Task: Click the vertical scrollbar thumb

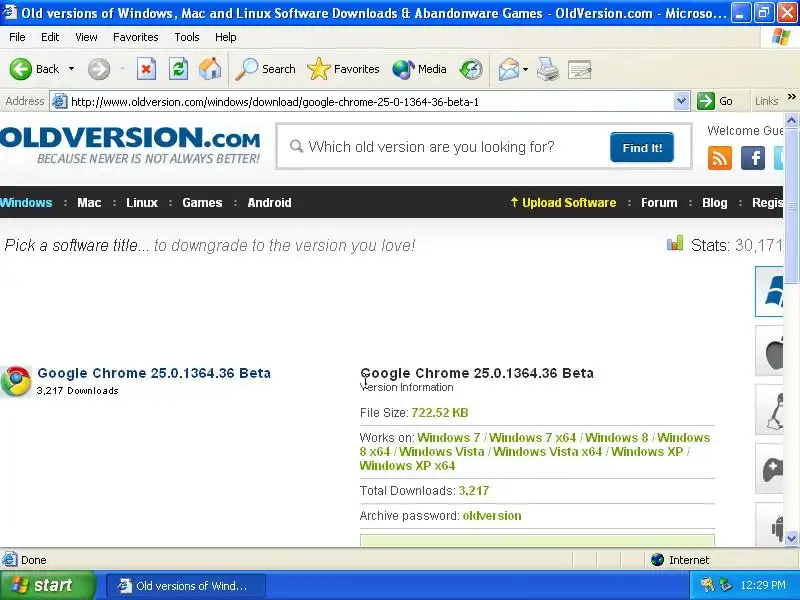Action: tap(791, 205)
